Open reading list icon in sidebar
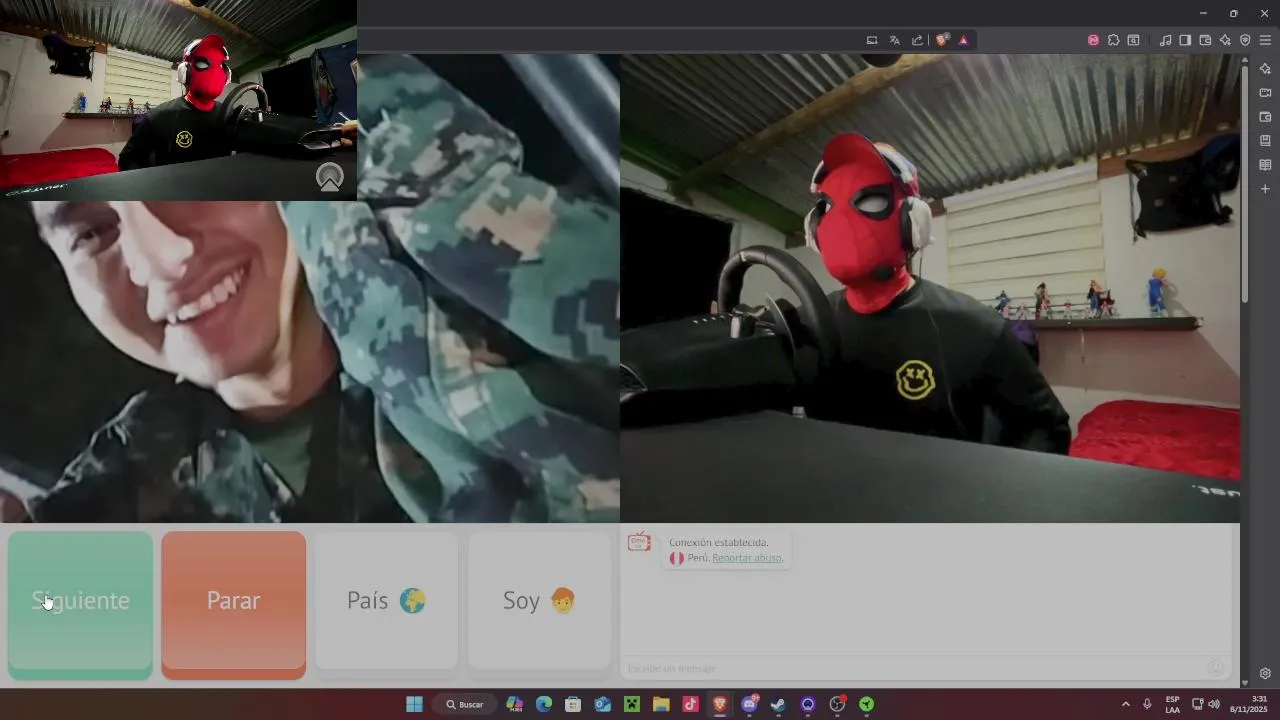The height and width of the screenshot is (720, 1280). [x=1265, y=165]
